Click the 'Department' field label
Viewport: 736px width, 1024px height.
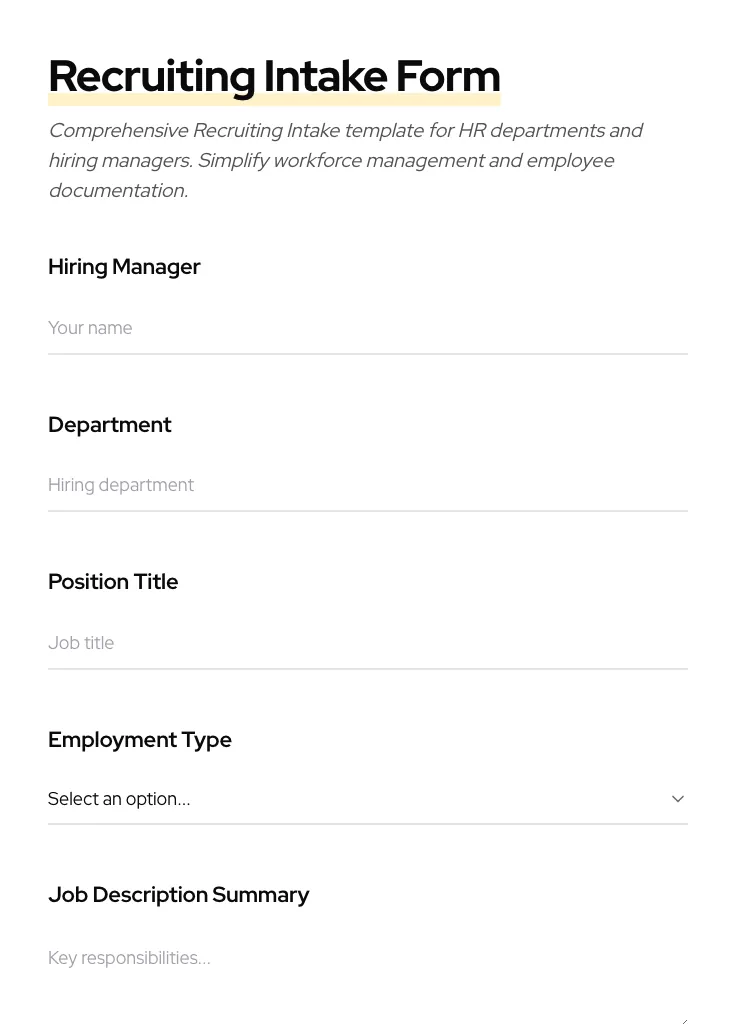pos(110,425)
